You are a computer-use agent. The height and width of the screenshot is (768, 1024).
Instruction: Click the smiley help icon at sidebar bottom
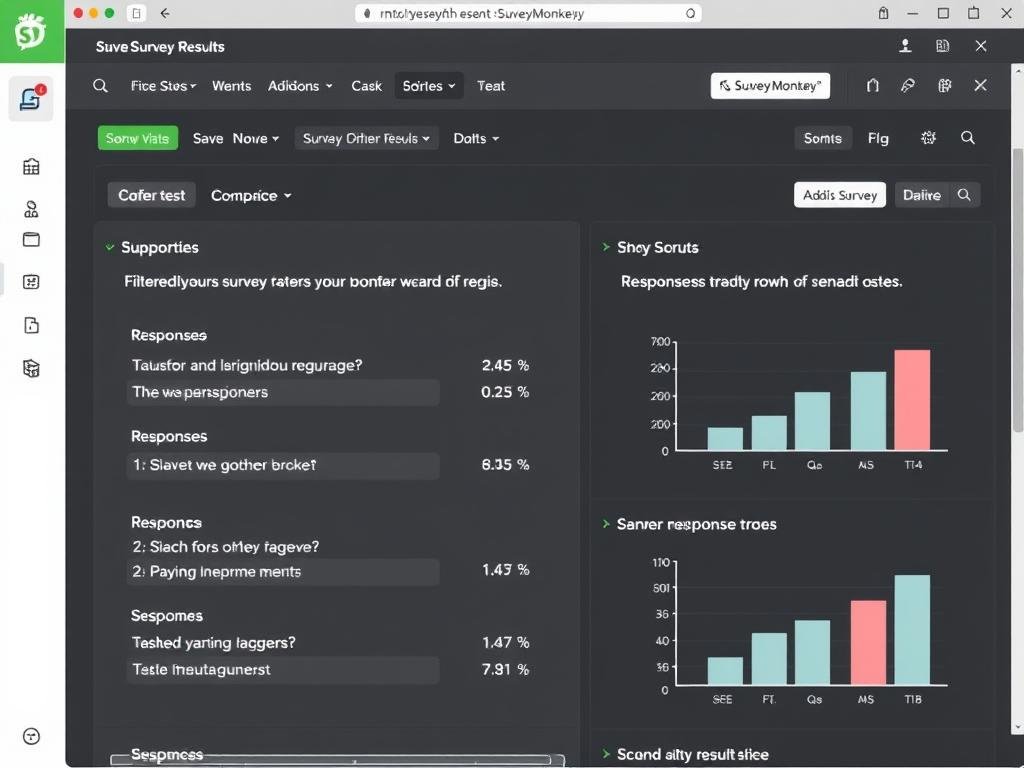(31, 736)
